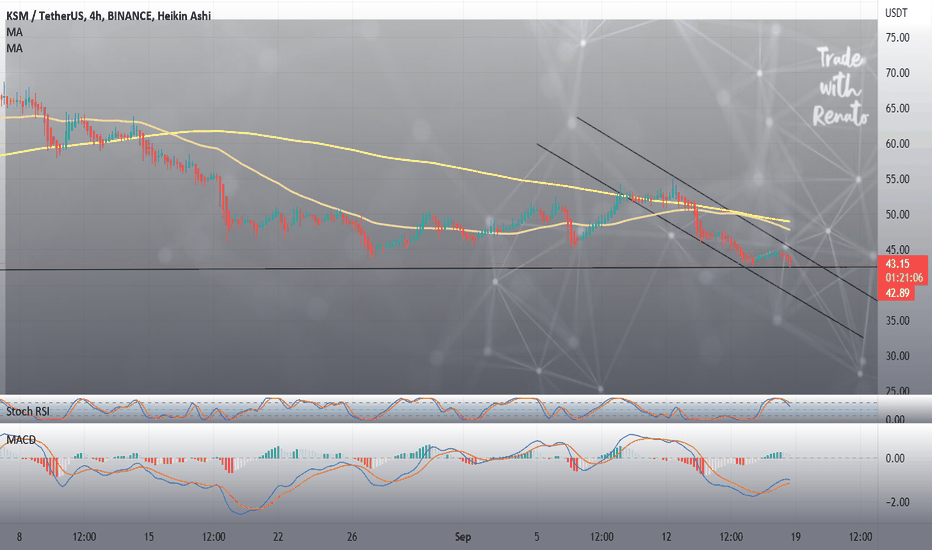The image size is (932, 550).
Task: Click the 01:21:06 candle countdown timer
Action: (902, 278)
